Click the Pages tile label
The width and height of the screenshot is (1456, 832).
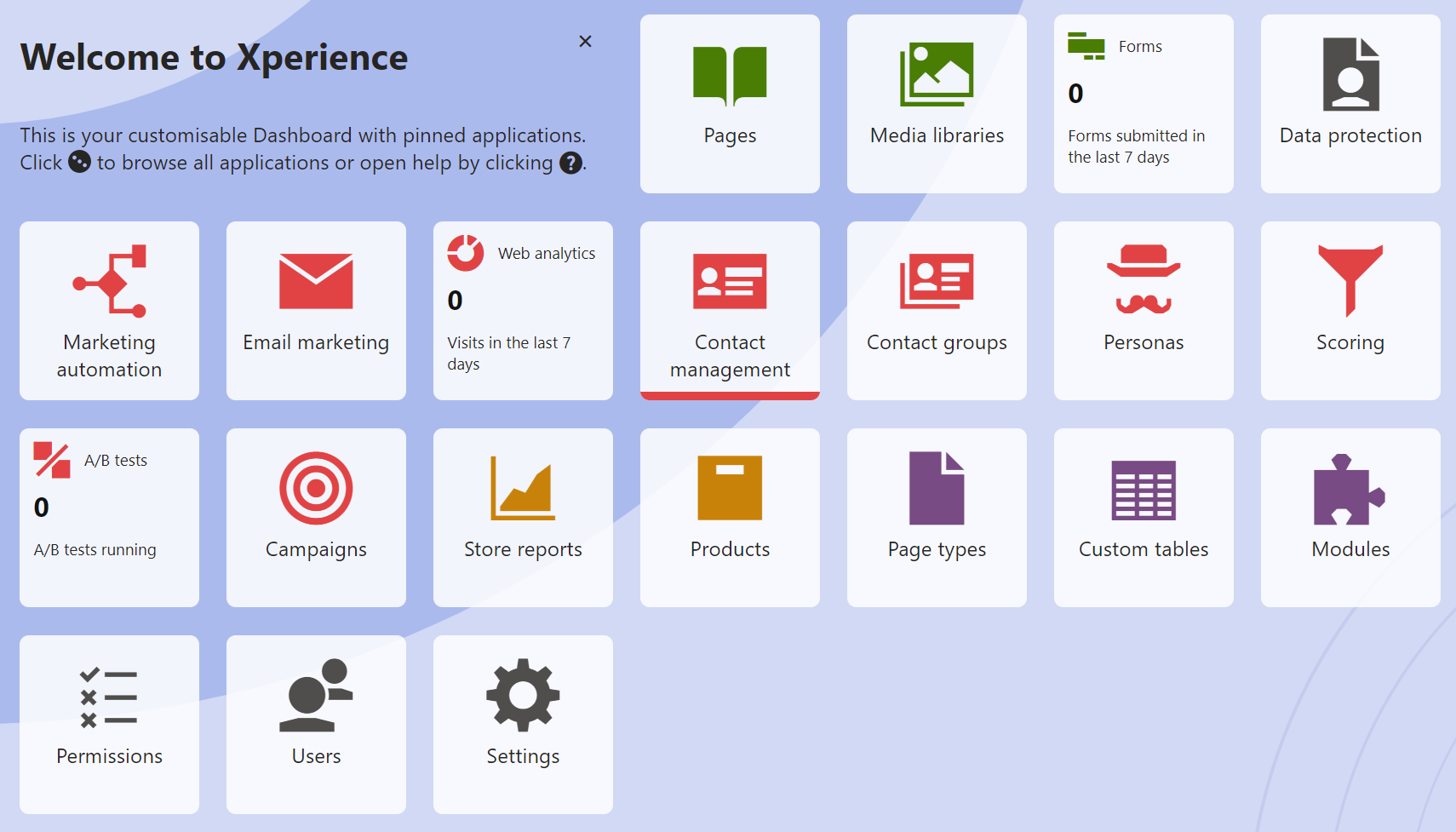[730, 135]
